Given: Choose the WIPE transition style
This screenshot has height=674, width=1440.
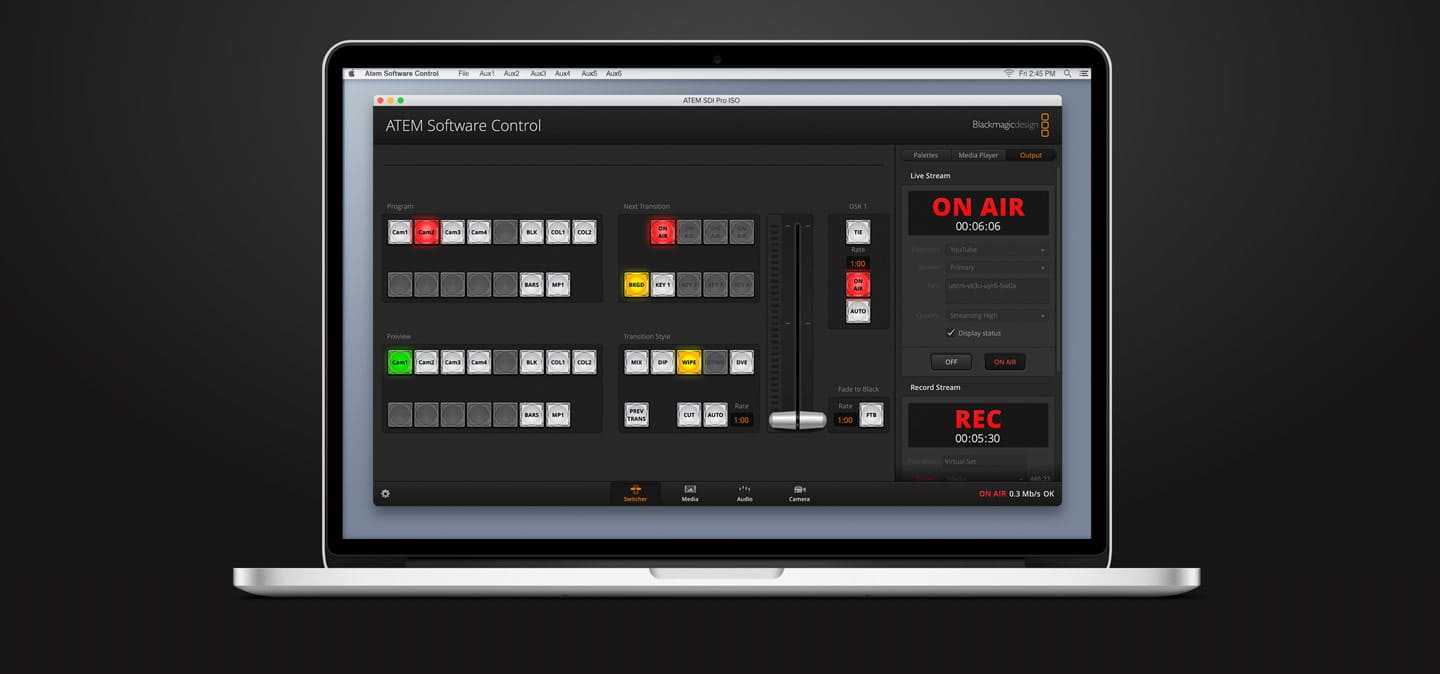Looking at the screenshot, I should (689, 362).
